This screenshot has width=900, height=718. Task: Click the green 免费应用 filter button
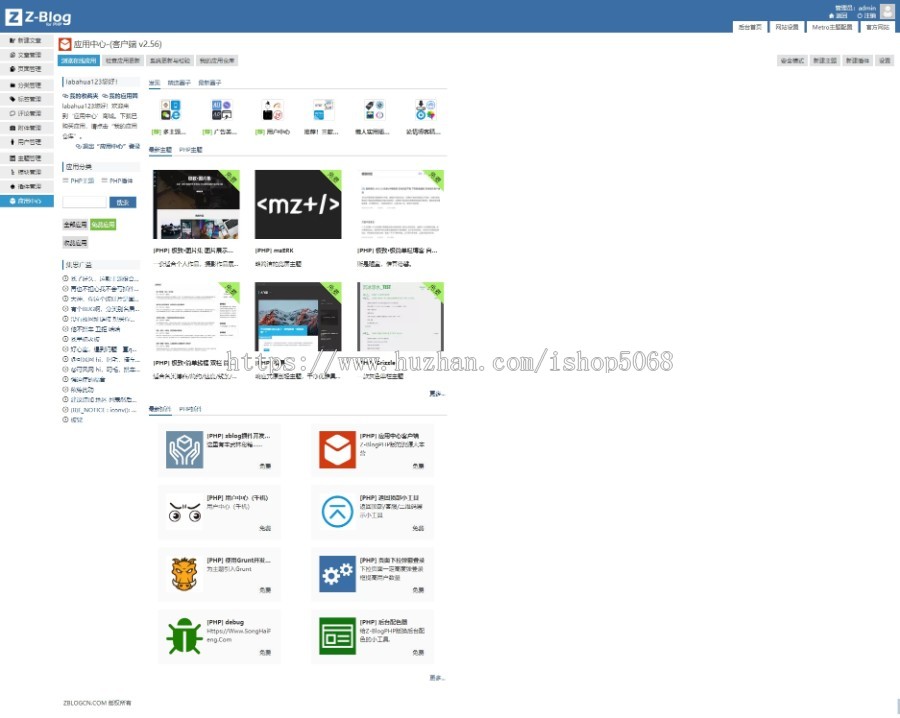pos(103,225)
